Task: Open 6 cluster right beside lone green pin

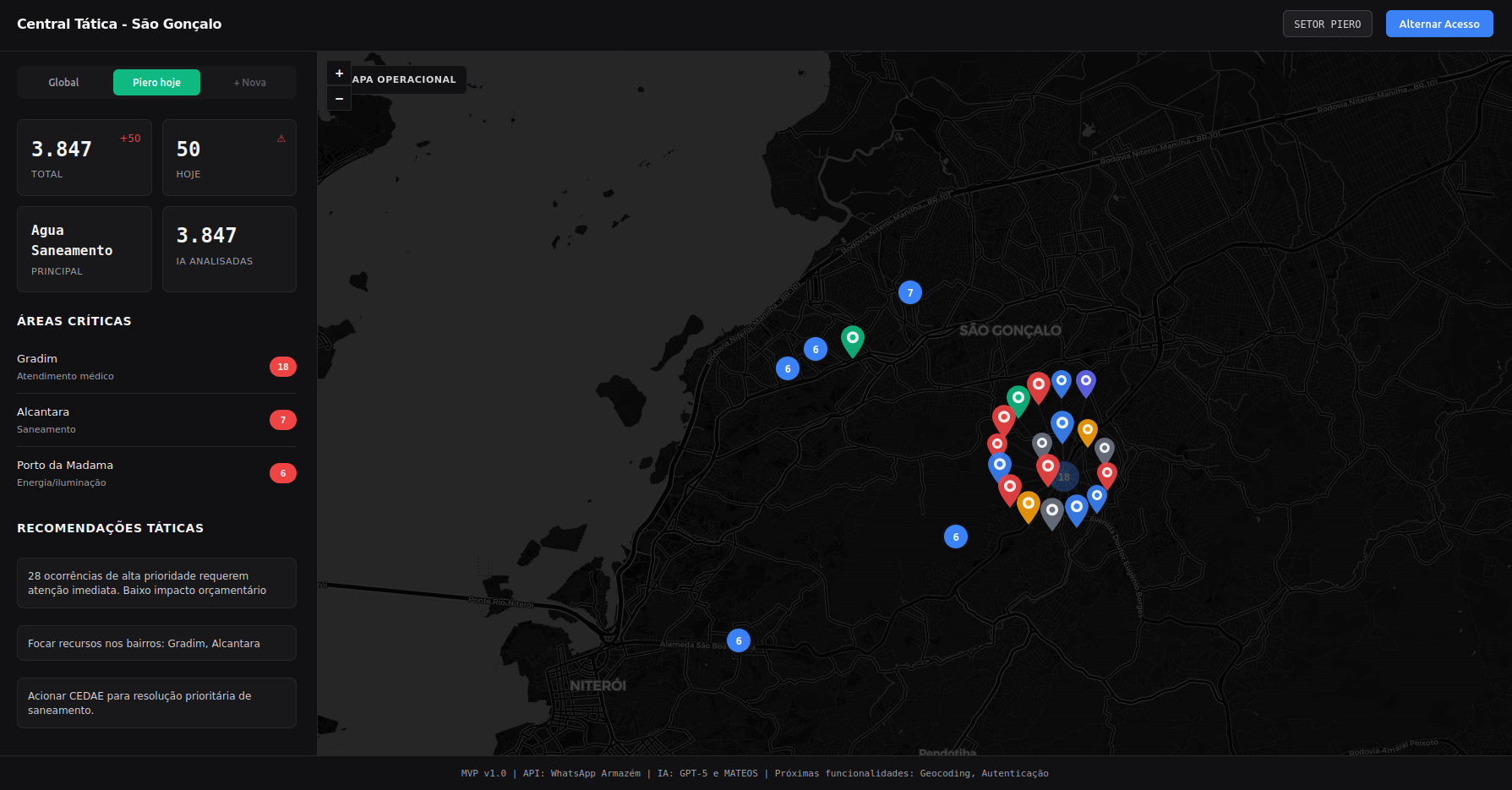Action: [816, 349]
